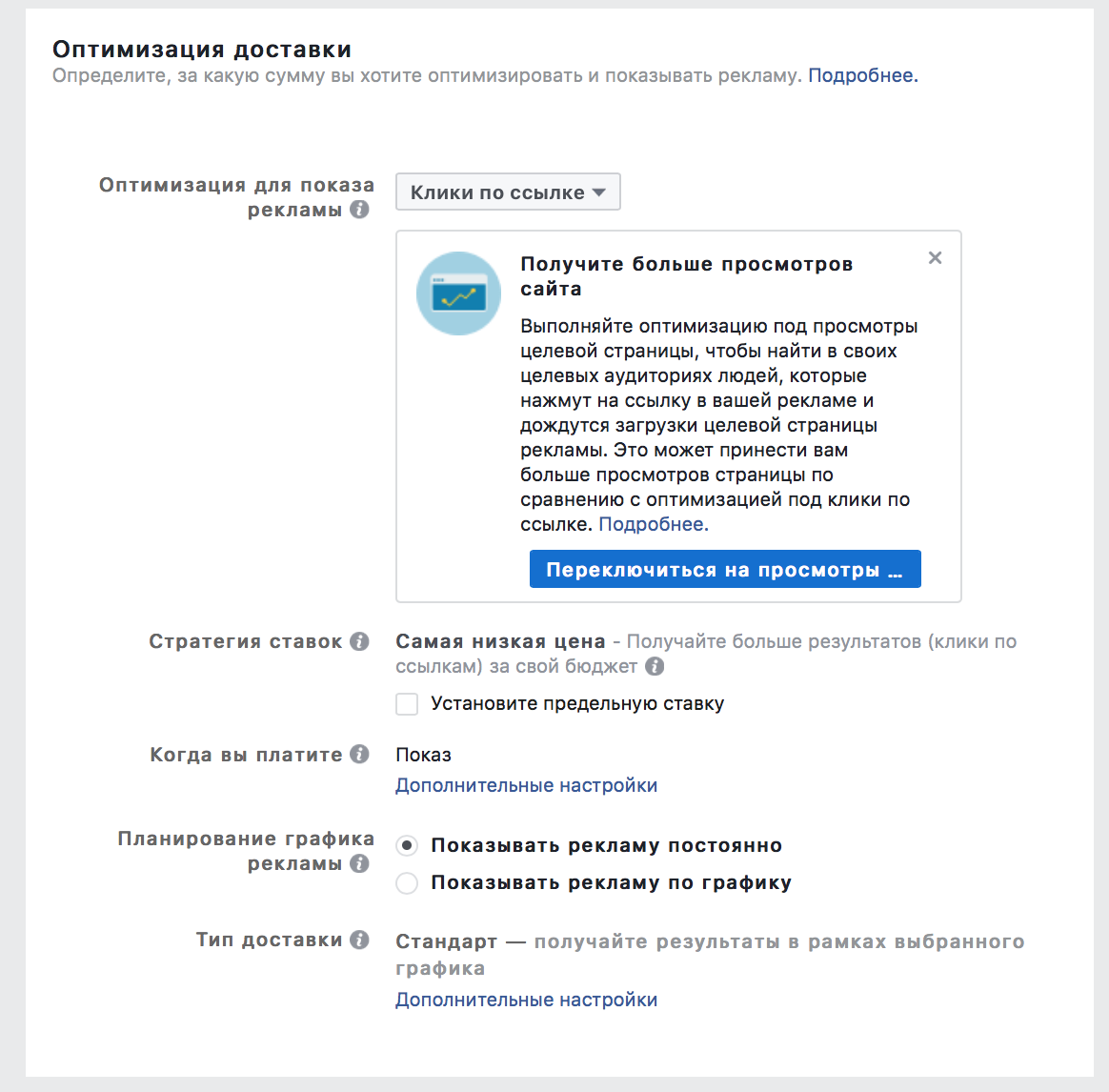Viewport: 1109px width, 1092px height.
Task: Click the blue landing page views illustration
Action: 458,293
